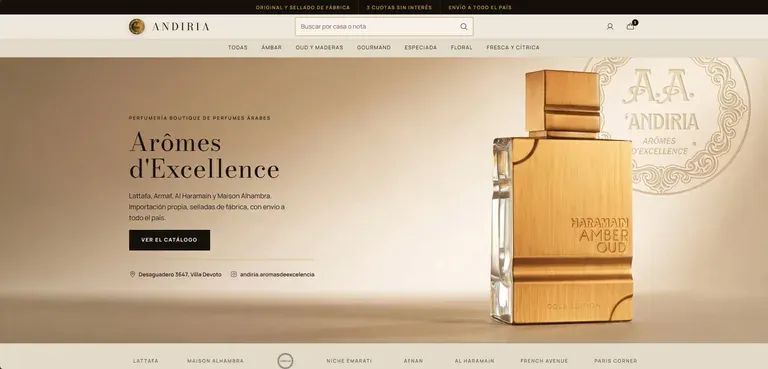The width and height of the screenshot is (768, 369).
Task: Open the GOURMAND category
Action: (x=374, y=48)
